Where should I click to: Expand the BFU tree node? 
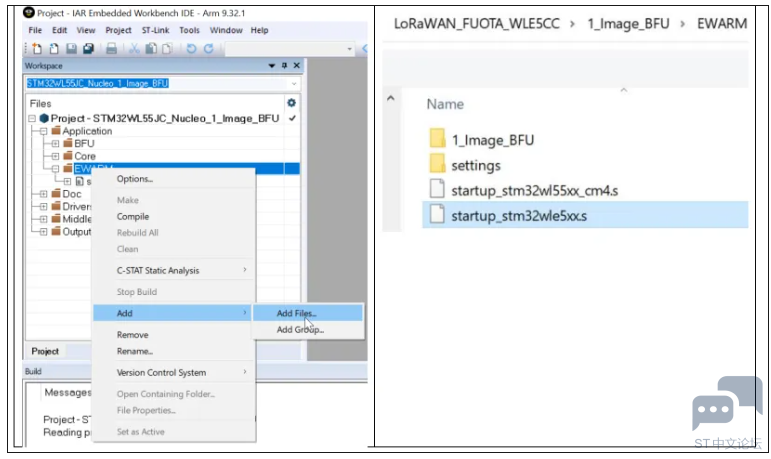(x=56, y=144)
